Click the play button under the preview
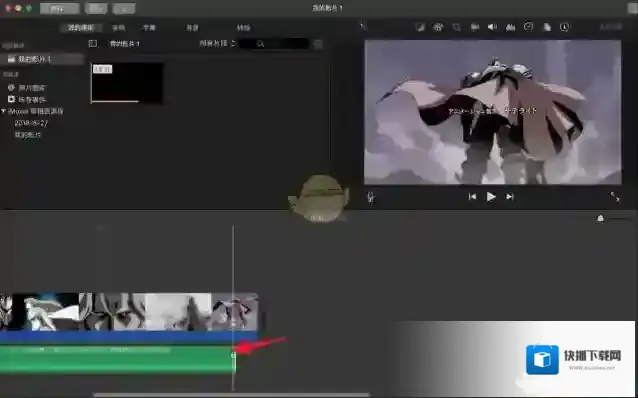Screen dimensions: 638x398 [491, 197]
